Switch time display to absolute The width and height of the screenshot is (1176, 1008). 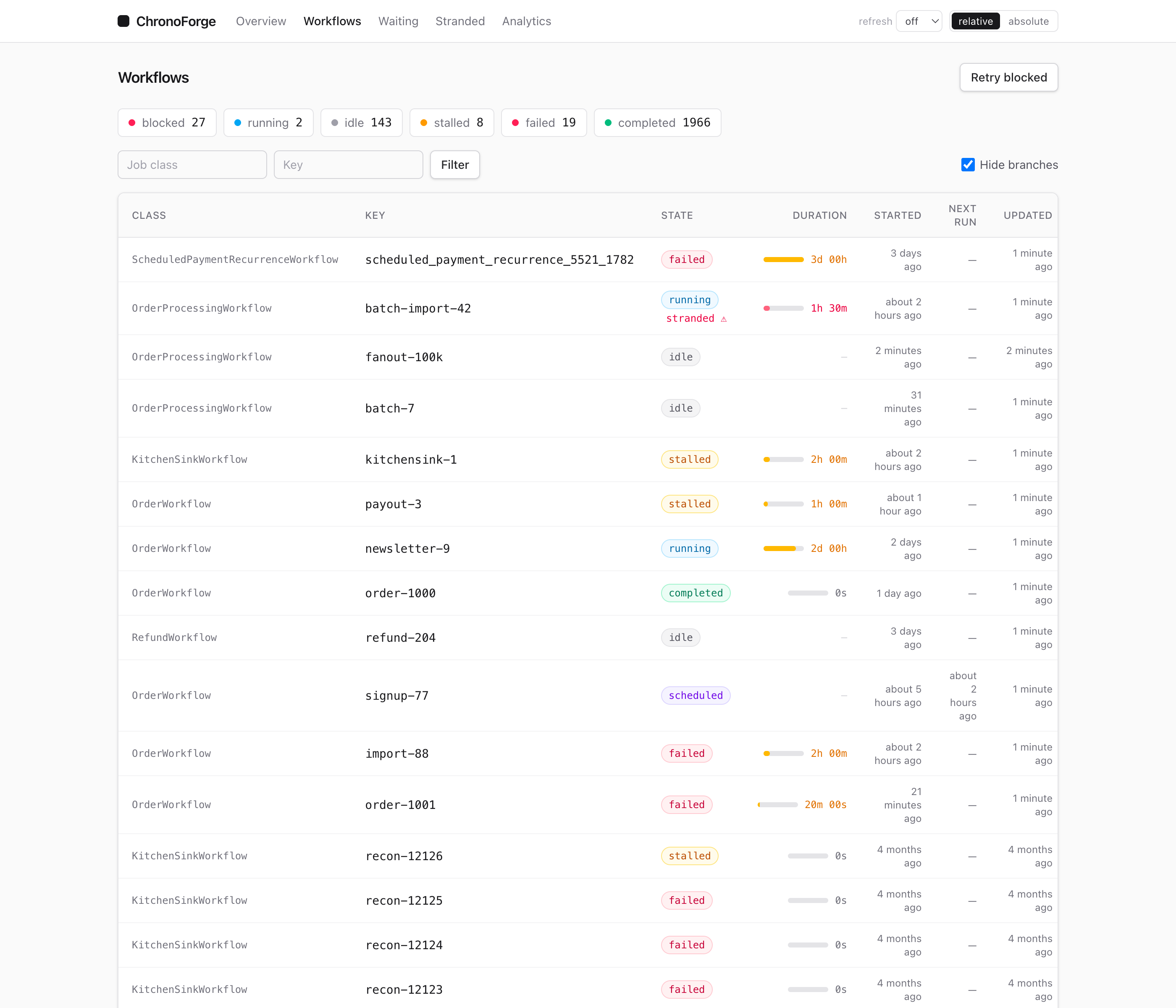(x=1028, y=21)
